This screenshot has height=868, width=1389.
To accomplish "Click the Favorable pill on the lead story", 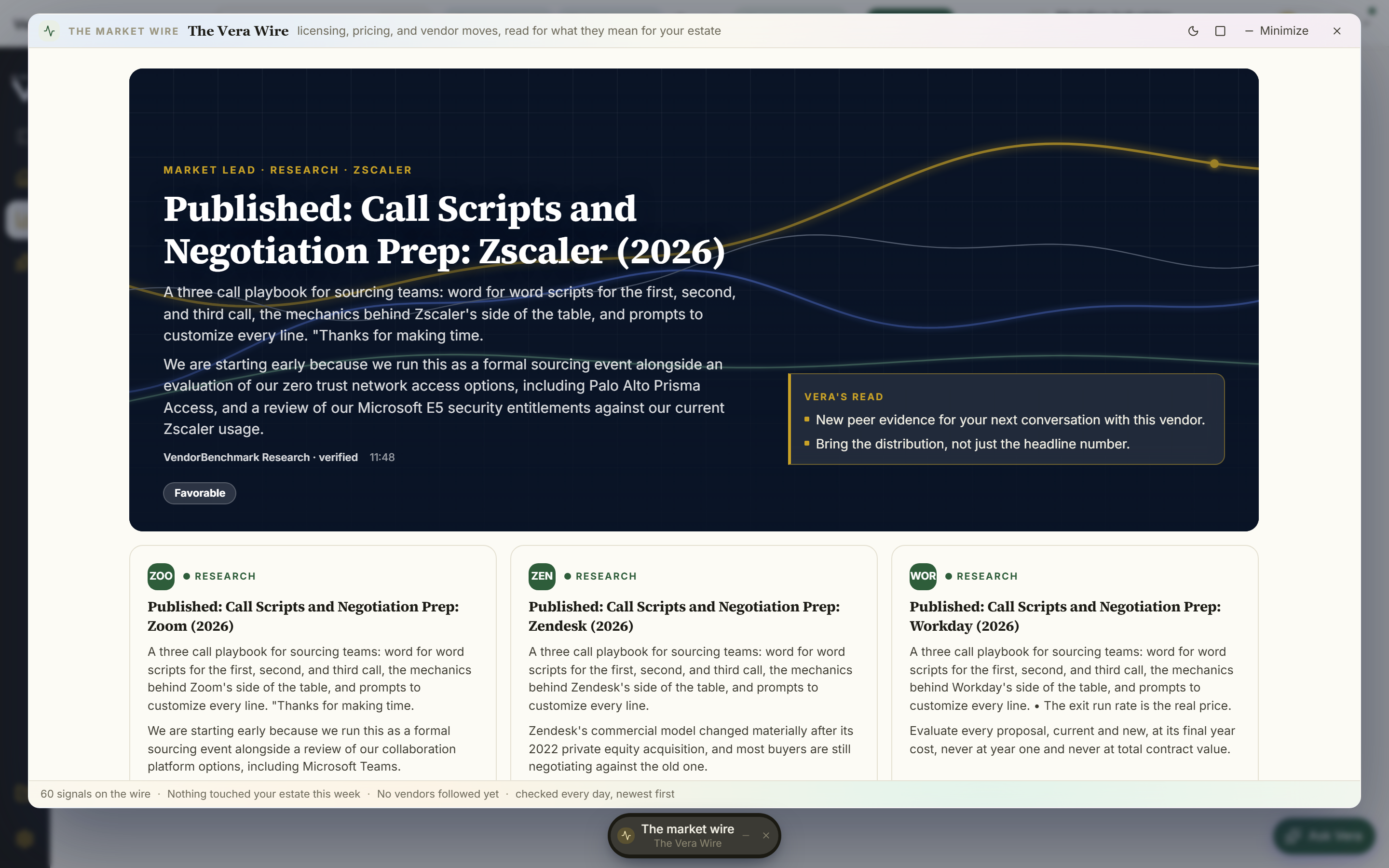I will [x=200, y=493].
